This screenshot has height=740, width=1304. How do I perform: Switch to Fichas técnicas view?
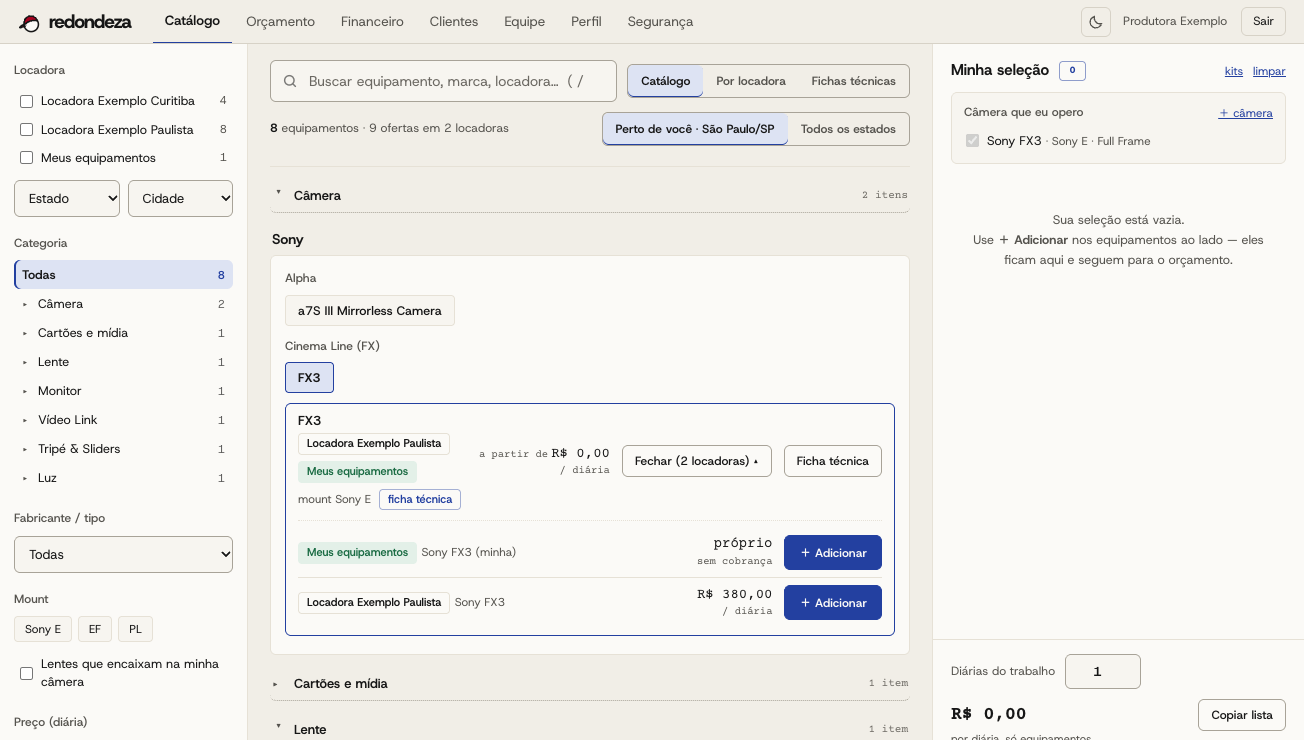tap(854, 81)
